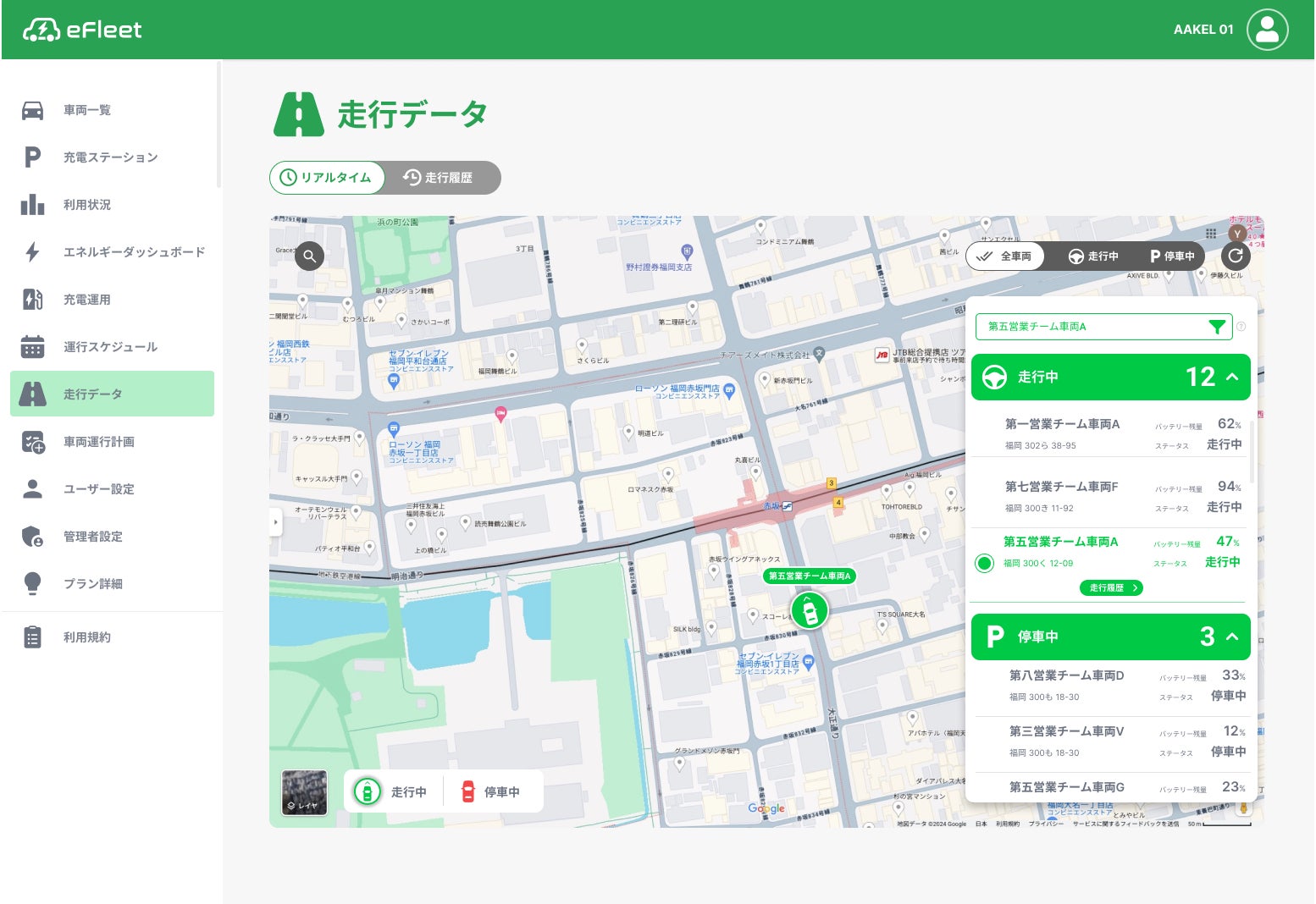This screenshot has height=904, width=1316.
Task: Open プラン詳細 sidebar label
Action: (93, 584)
